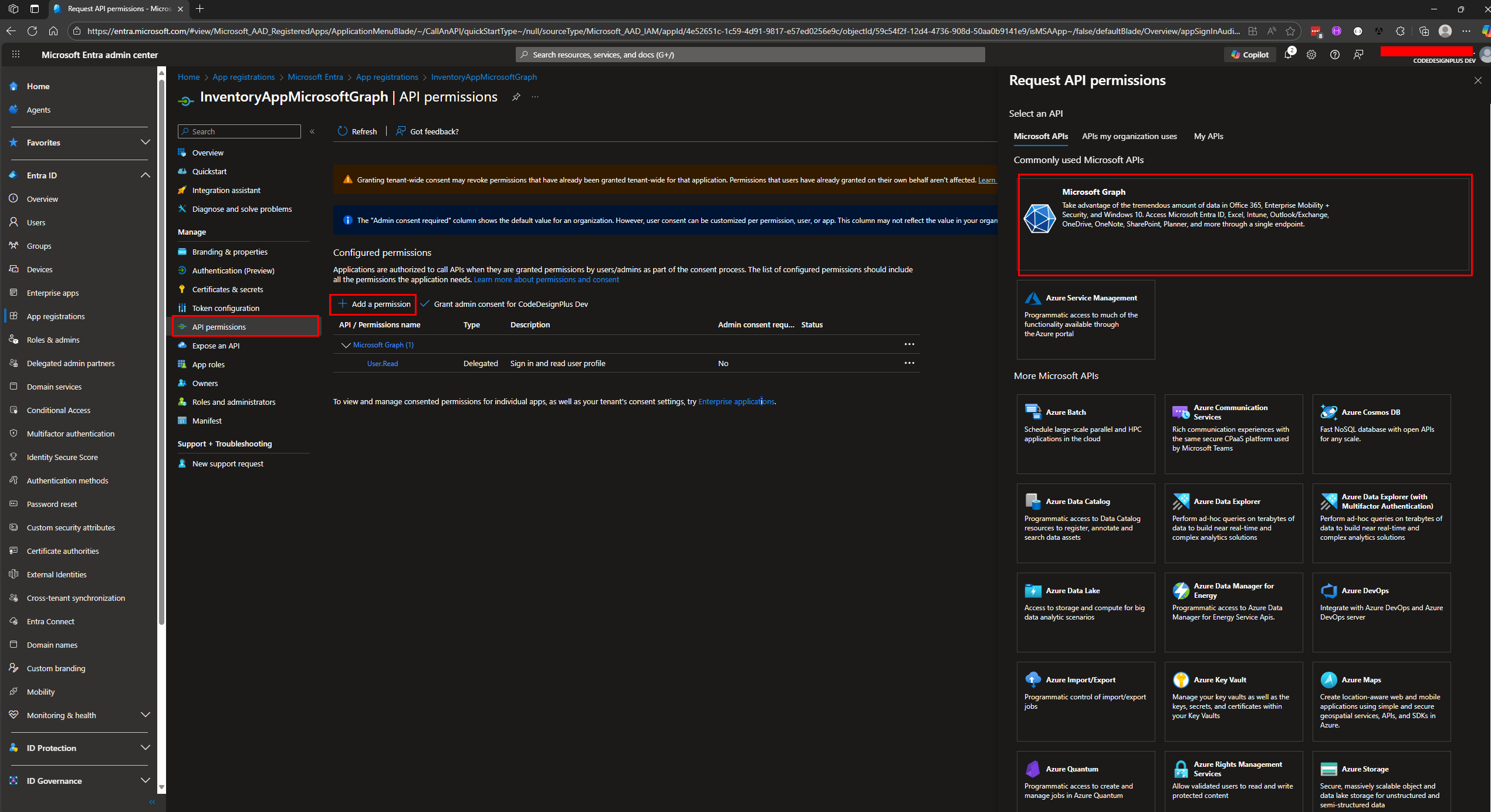Choose the Azure Data Catalog card

[x=1086, y=523]
